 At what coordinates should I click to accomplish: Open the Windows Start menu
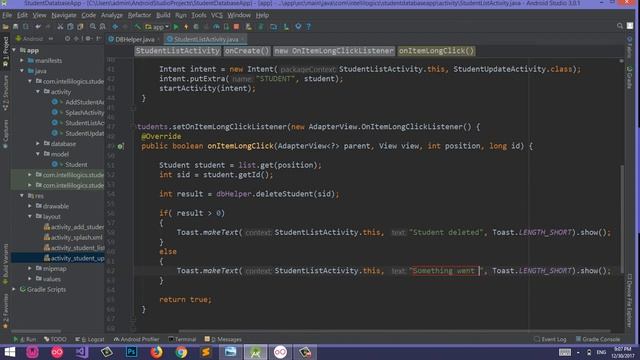click(9, 352)
